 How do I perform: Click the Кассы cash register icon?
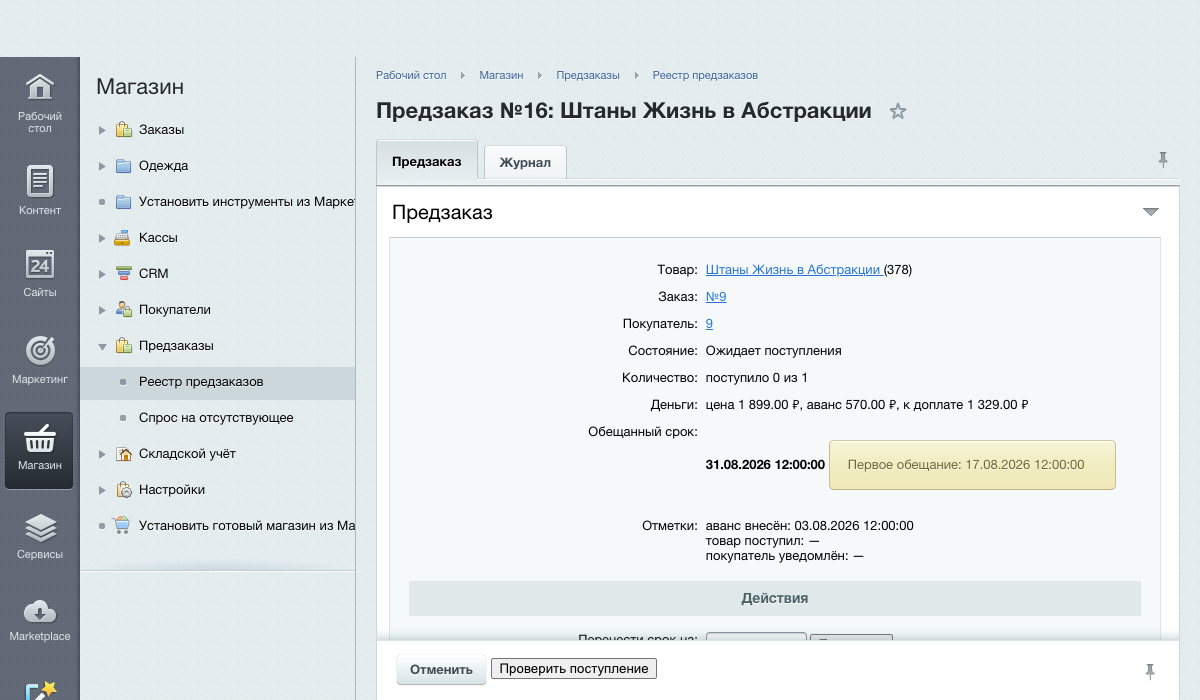[x=123, y=238]
